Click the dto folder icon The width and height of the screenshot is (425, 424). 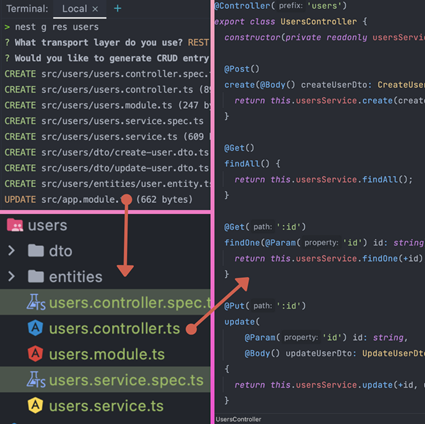tap(36, 251)
